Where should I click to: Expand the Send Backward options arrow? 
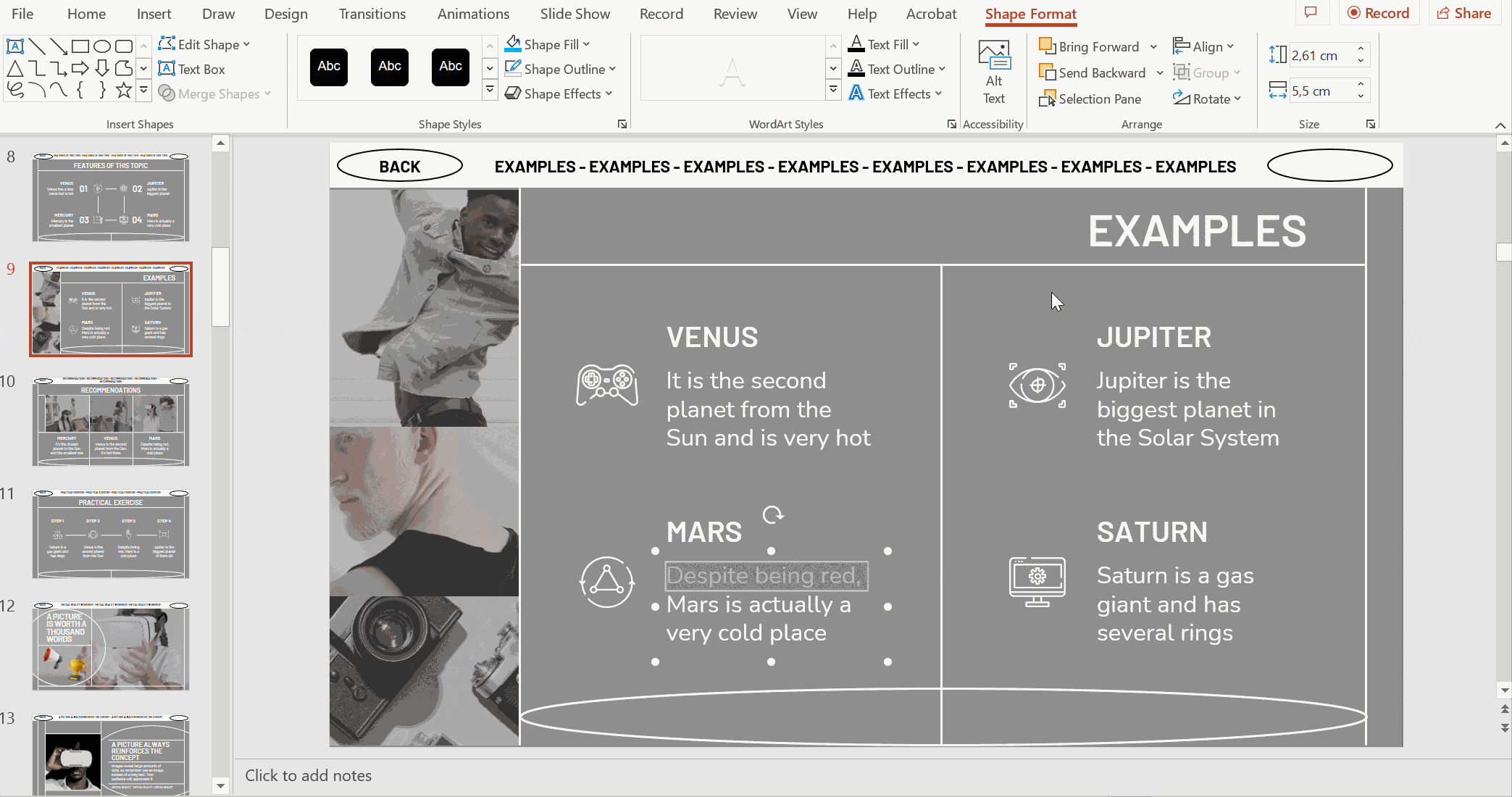(1159, 73)
